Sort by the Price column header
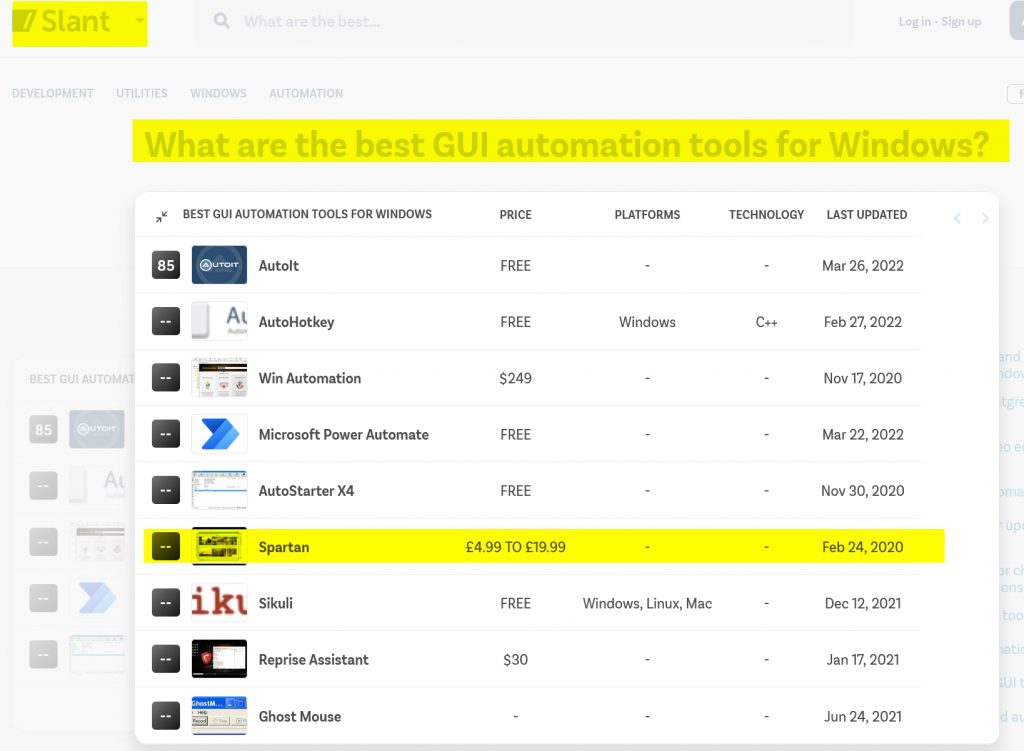 (x=515, y=215)
